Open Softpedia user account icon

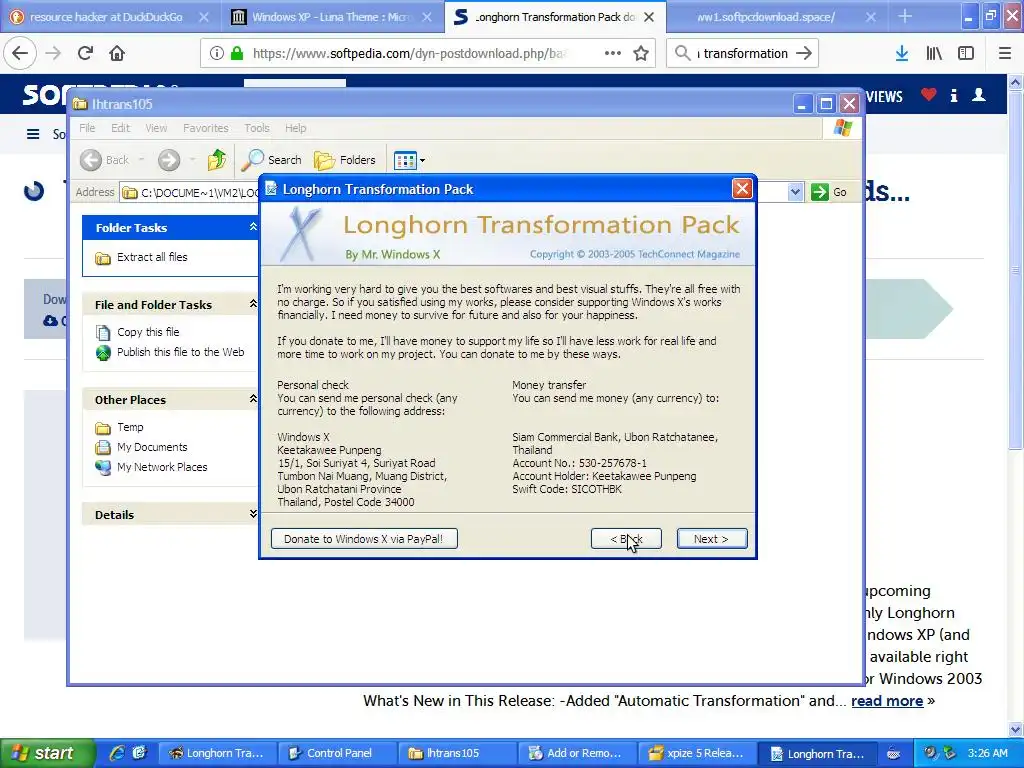point(979,95)
